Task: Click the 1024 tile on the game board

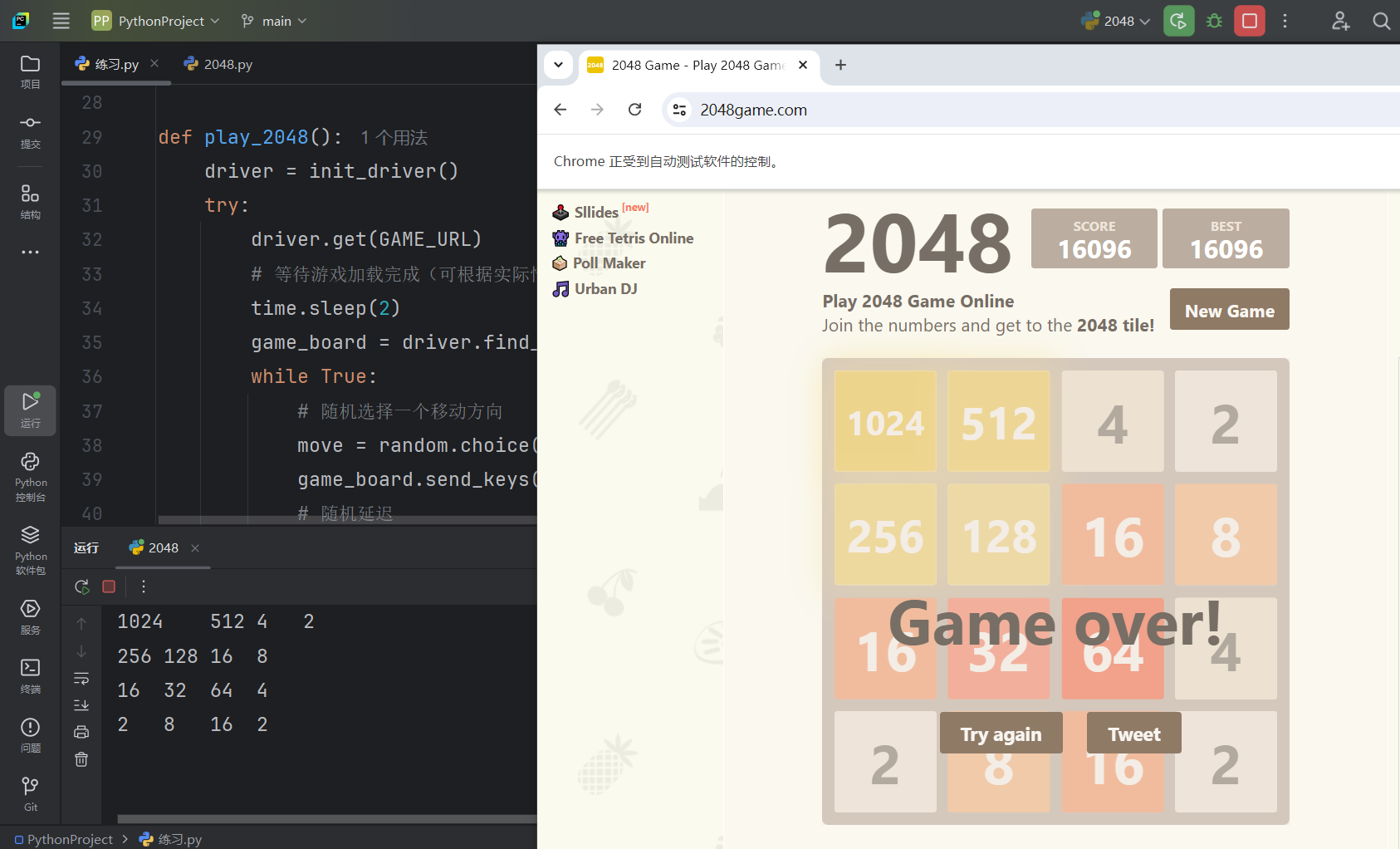Action: (x=885, y=421)
